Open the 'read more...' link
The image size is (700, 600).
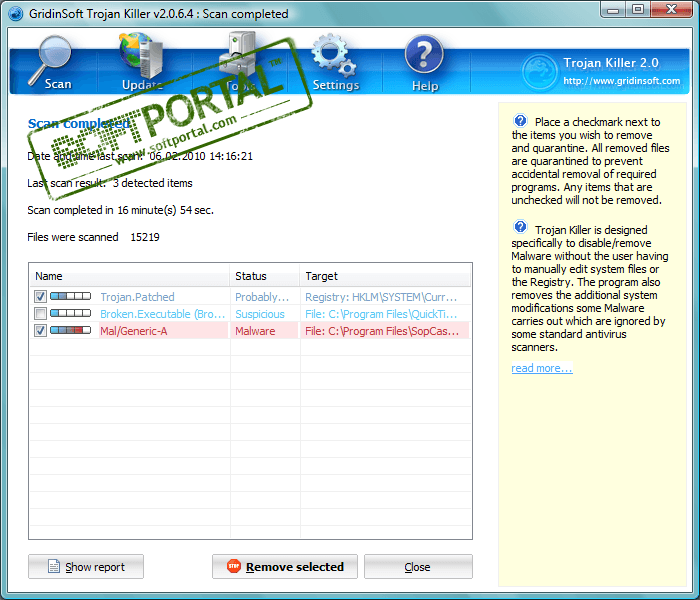542,368
